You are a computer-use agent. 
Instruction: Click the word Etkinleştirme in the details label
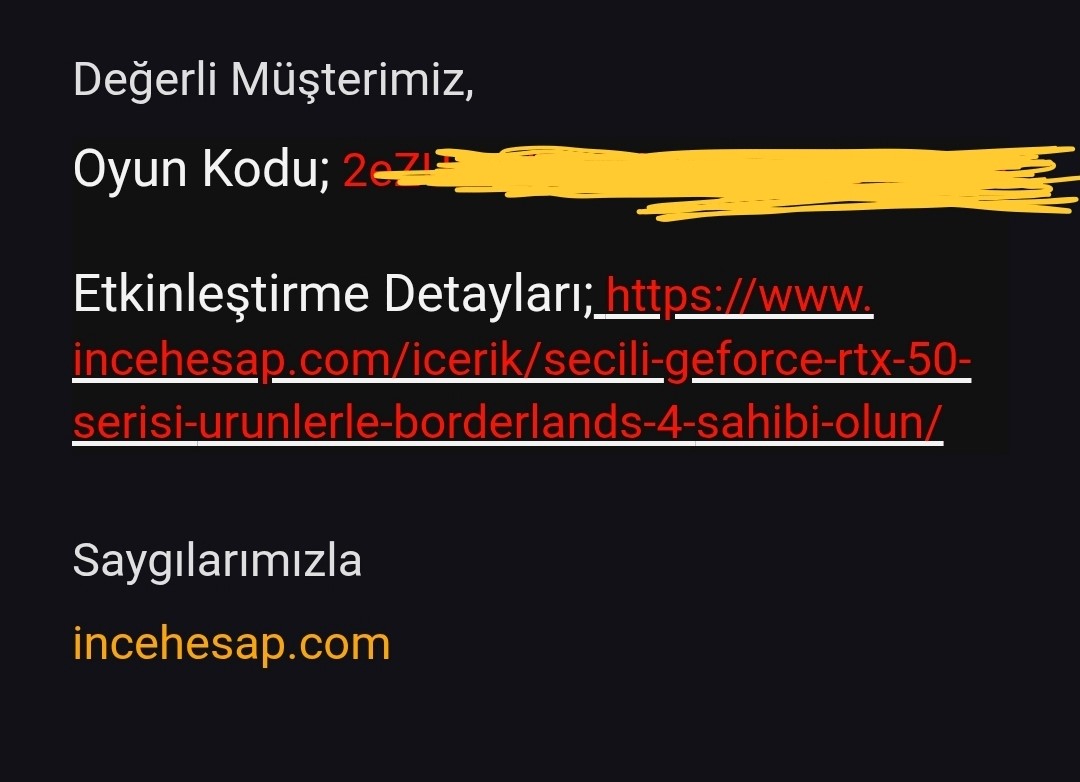point(221,294)
